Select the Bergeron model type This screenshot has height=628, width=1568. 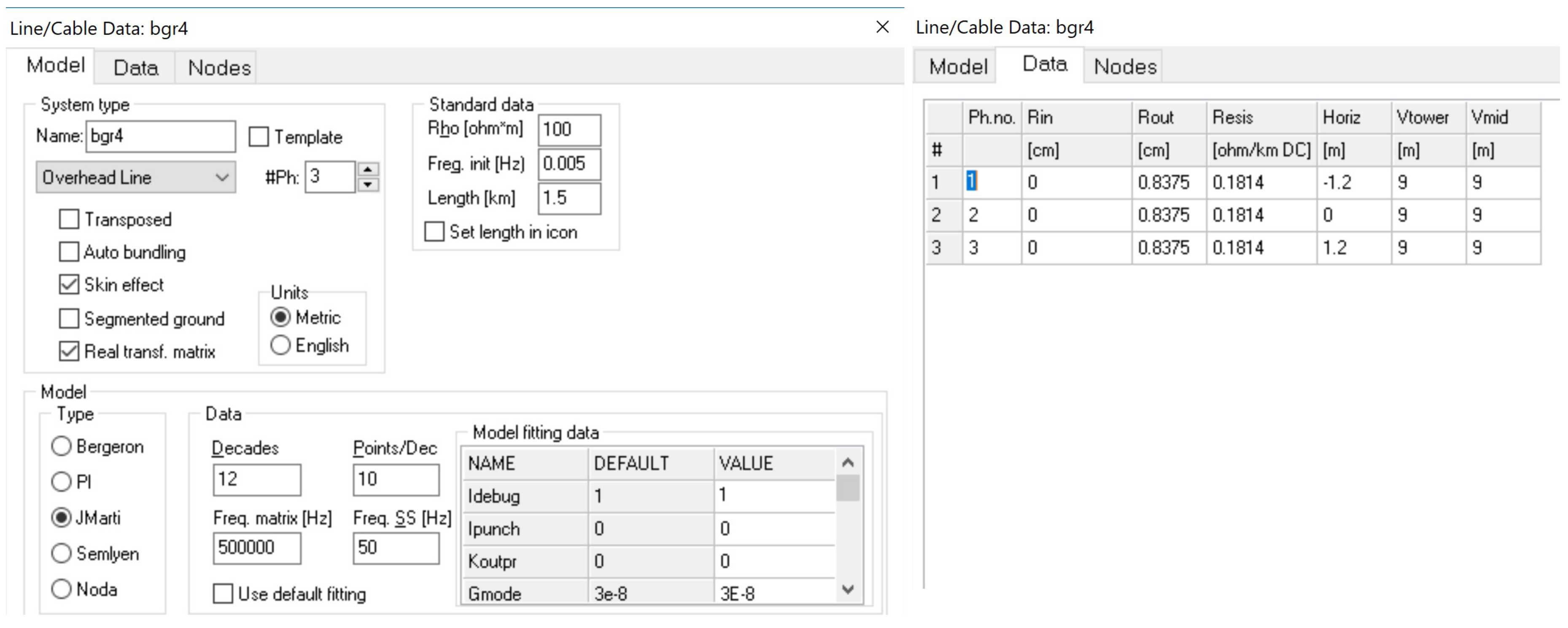pyautogui.click(x=62, y=446)
